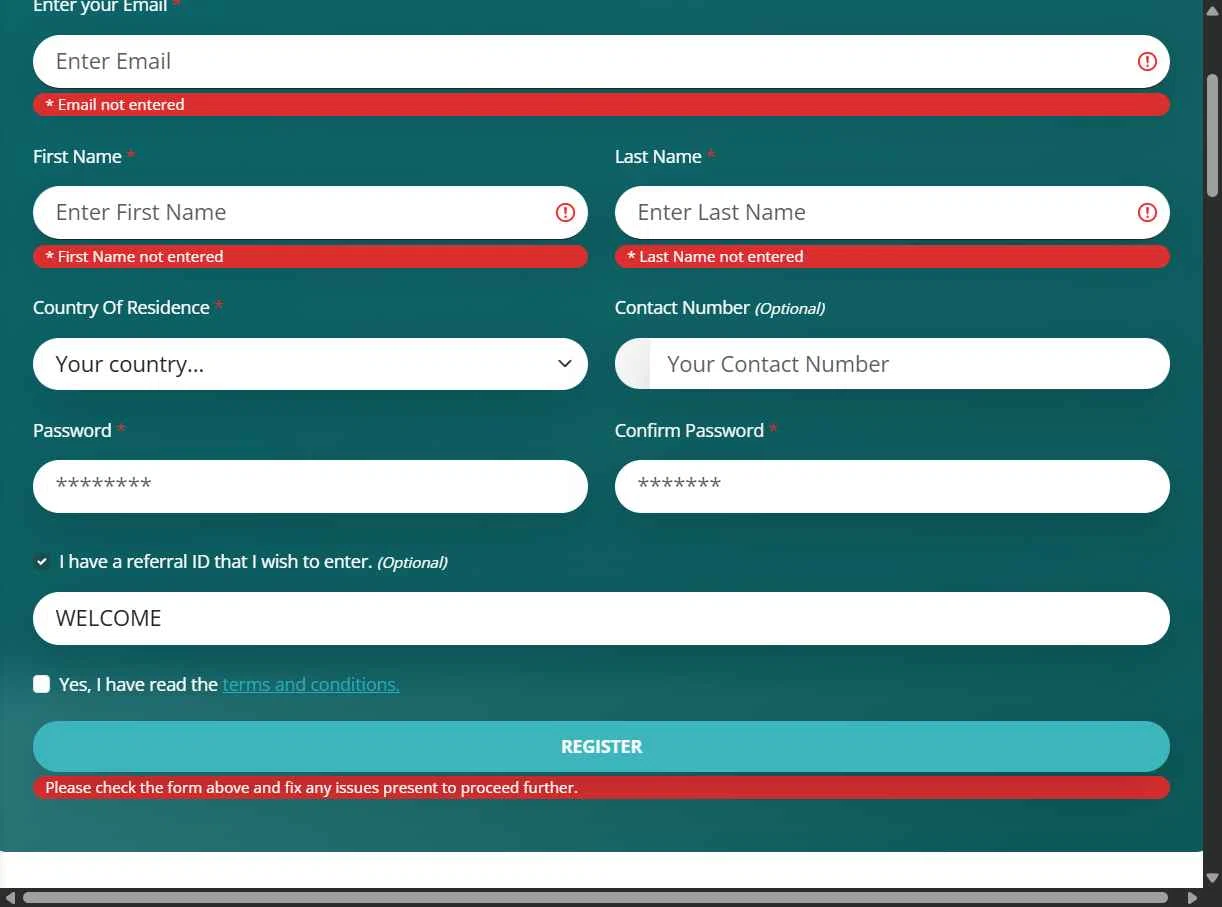Click the country code box beside Contact Number
The image size is (1222, 907).
point(632,364)
